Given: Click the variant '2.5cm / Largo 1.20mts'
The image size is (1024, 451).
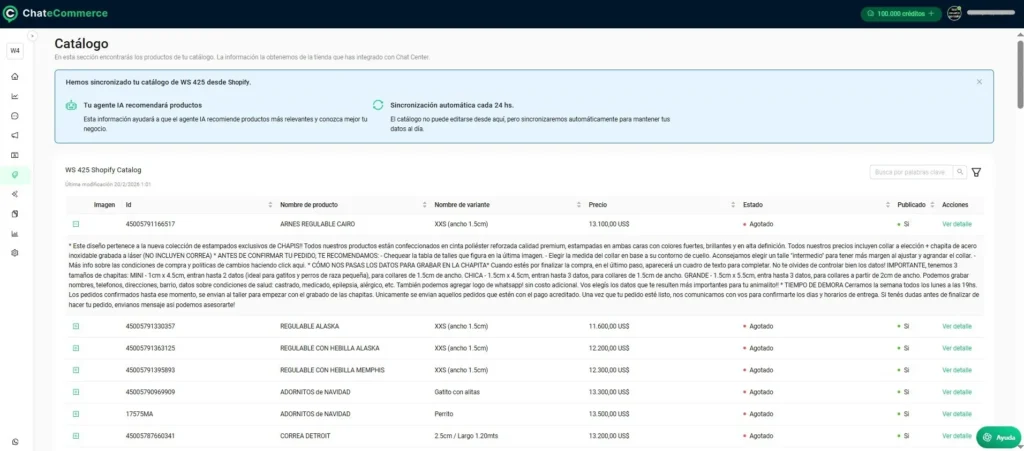Looking at the screenshot, I should coord(466,435).
